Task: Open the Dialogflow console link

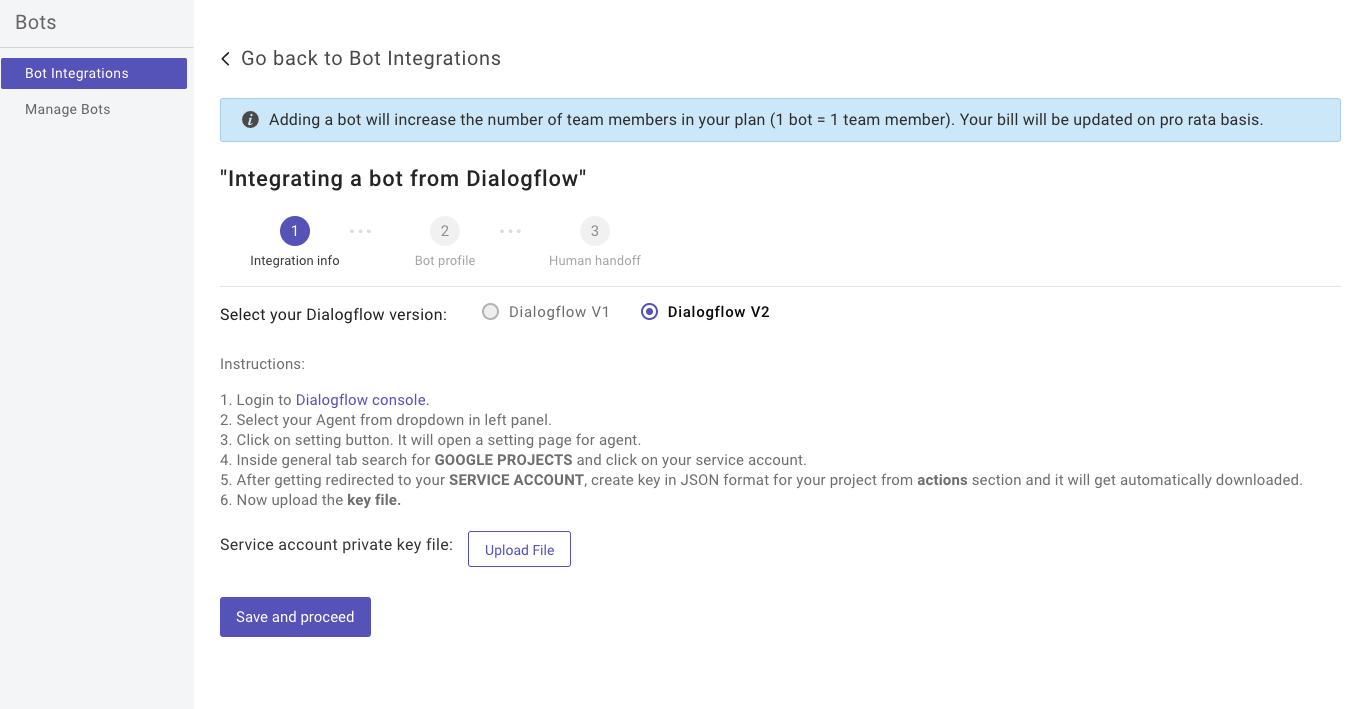Action: (x=361, y=400)
